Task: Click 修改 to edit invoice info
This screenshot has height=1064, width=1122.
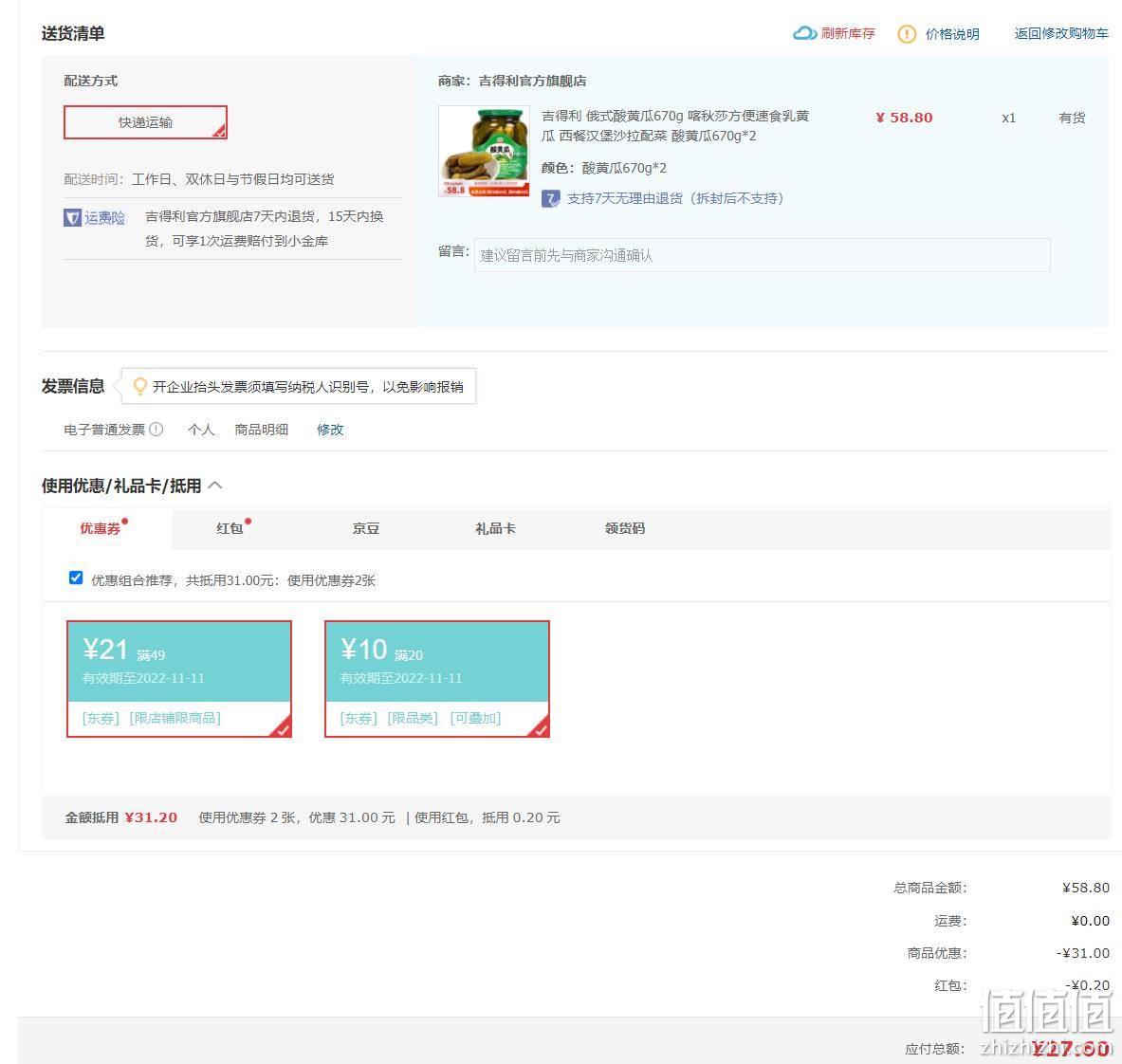Action: [330, 430]
